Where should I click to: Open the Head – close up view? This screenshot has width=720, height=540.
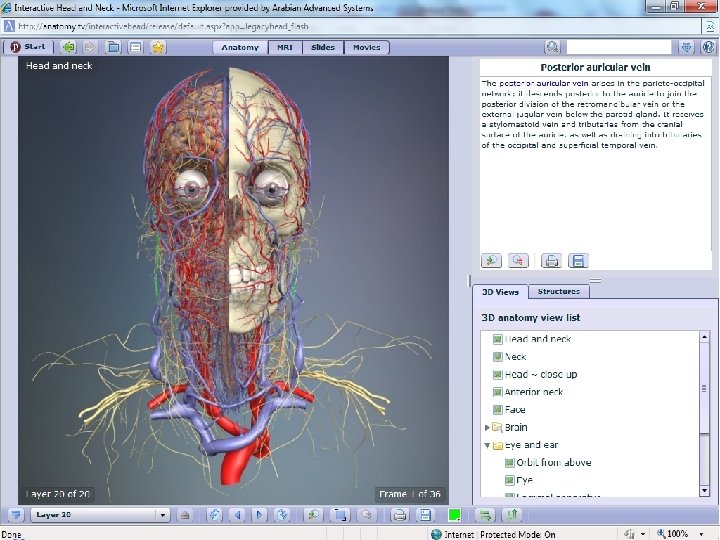[535, 375]
